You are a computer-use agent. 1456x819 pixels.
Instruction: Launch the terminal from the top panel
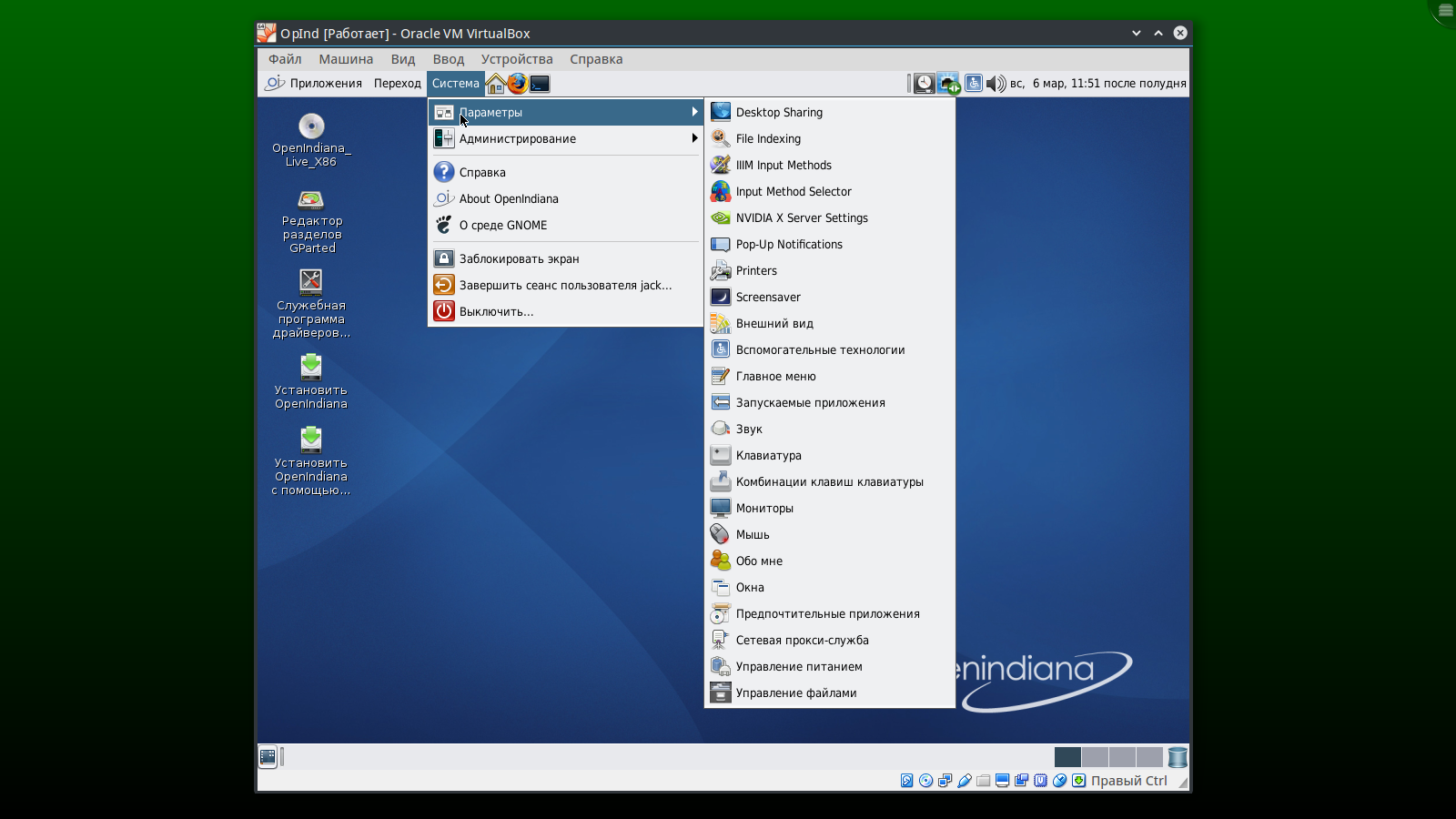tap(540, 84)
